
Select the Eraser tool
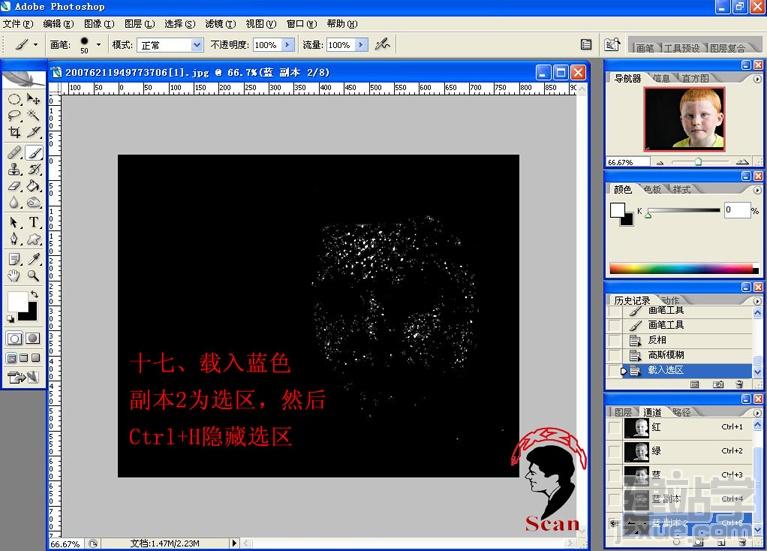(14, 186)
